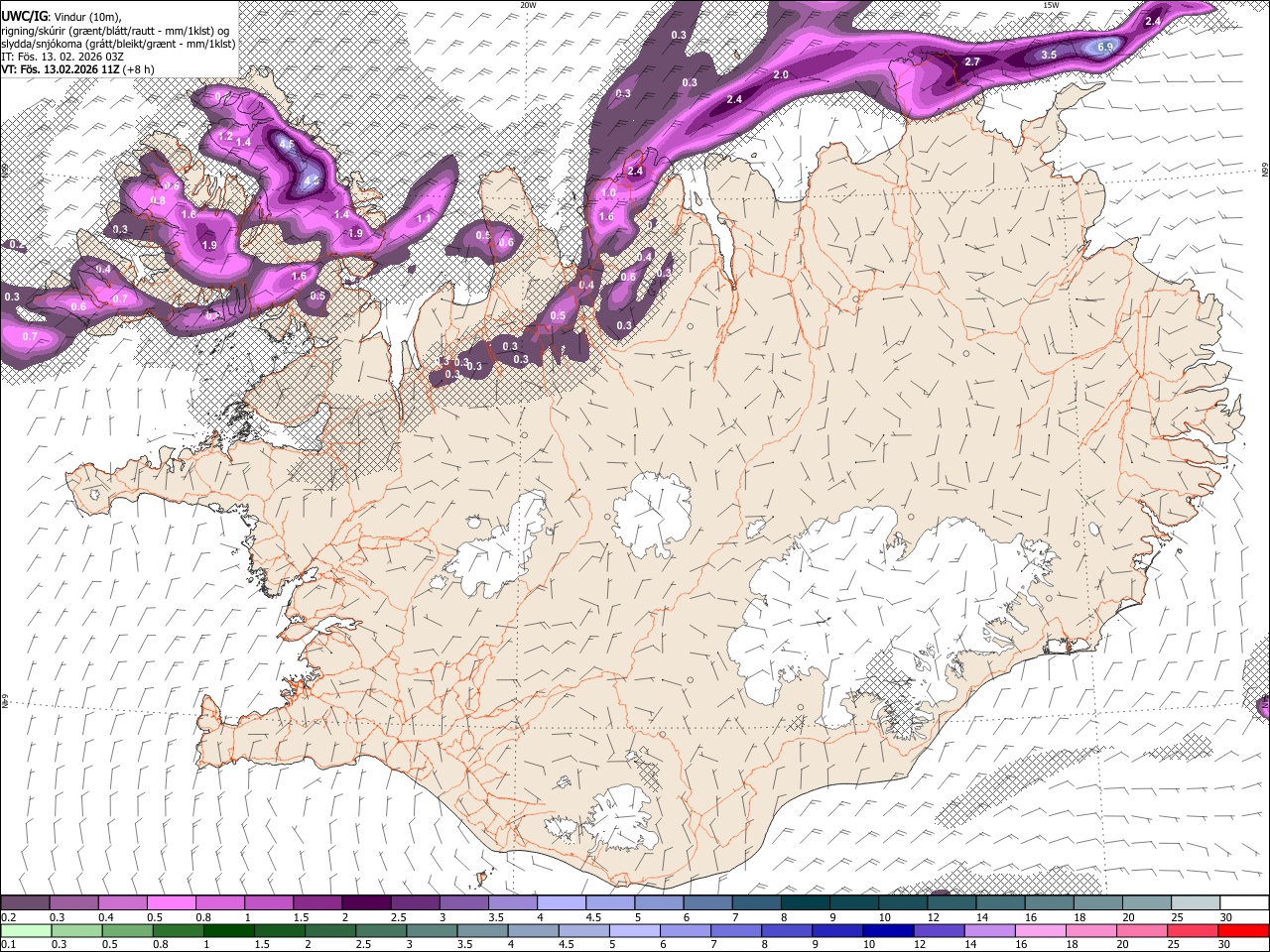Viewport: 1270px width, 952px height.
Task: Pick the deep blue rainfall swatch between 10 and 12
Action: (888, 931)
